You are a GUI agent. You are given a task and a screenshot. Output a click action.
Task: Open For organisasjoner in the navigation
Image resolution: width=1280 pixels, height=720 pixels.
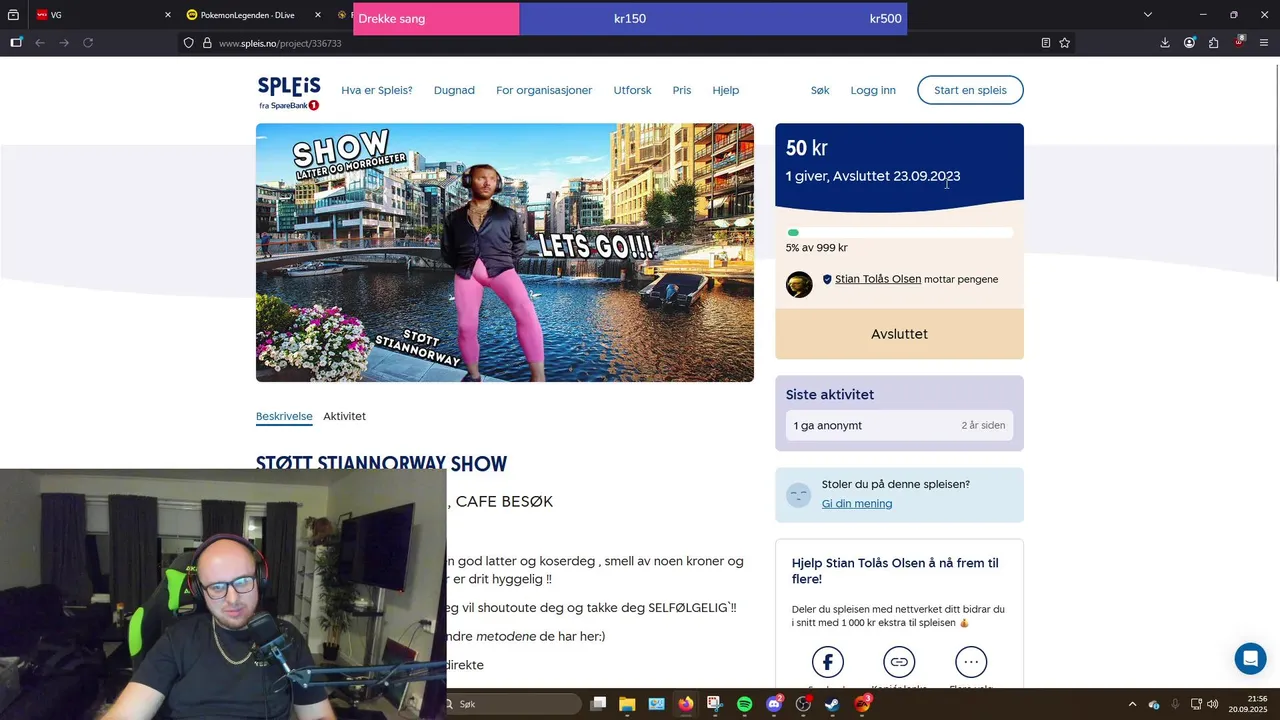click(544, 90)
